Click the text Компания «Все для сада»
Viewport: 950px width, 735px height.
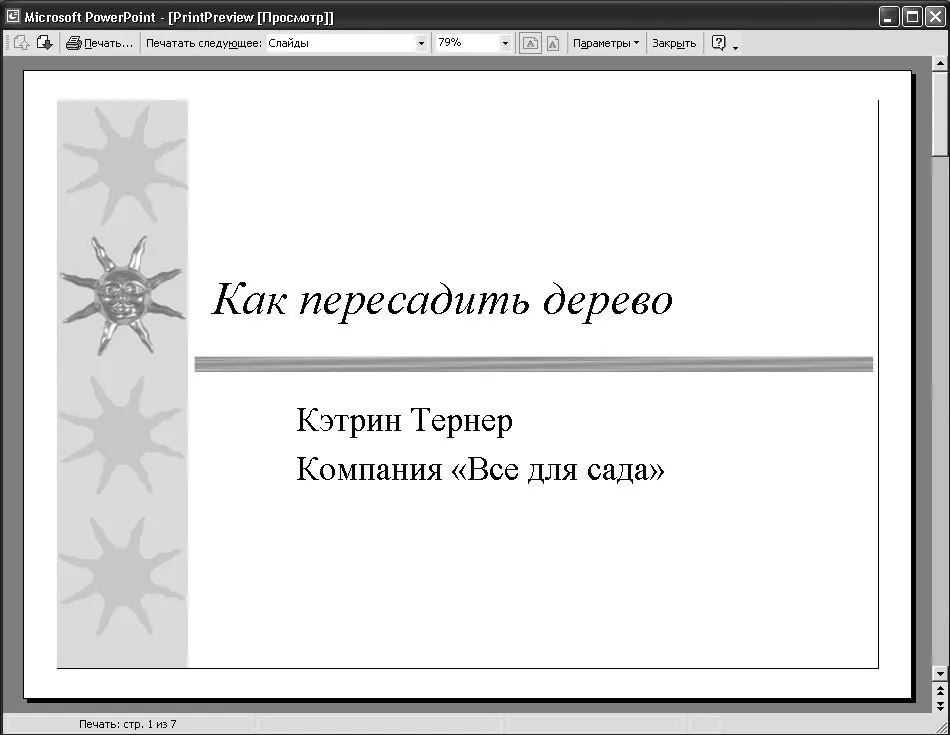[480, 469]
